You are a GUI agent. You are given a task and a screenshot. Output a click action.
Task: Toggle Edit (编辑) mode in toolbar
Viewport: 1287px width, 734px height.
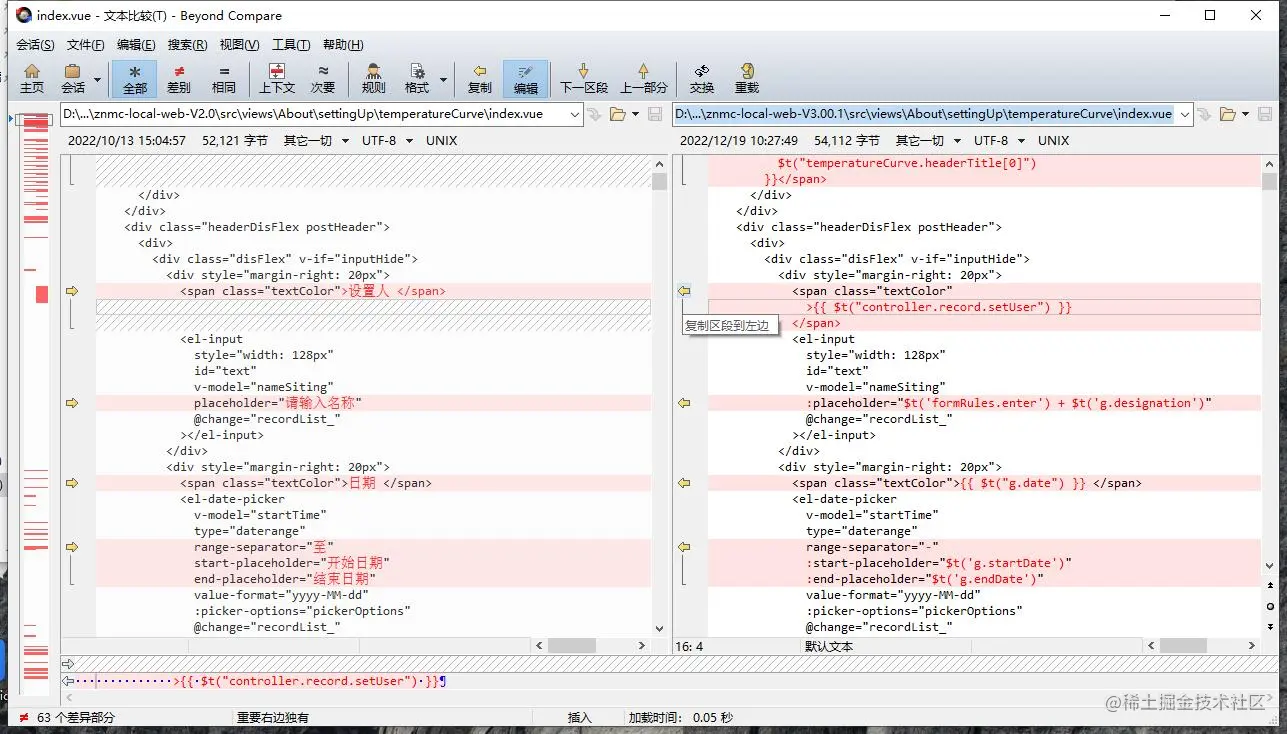[526, 79]
